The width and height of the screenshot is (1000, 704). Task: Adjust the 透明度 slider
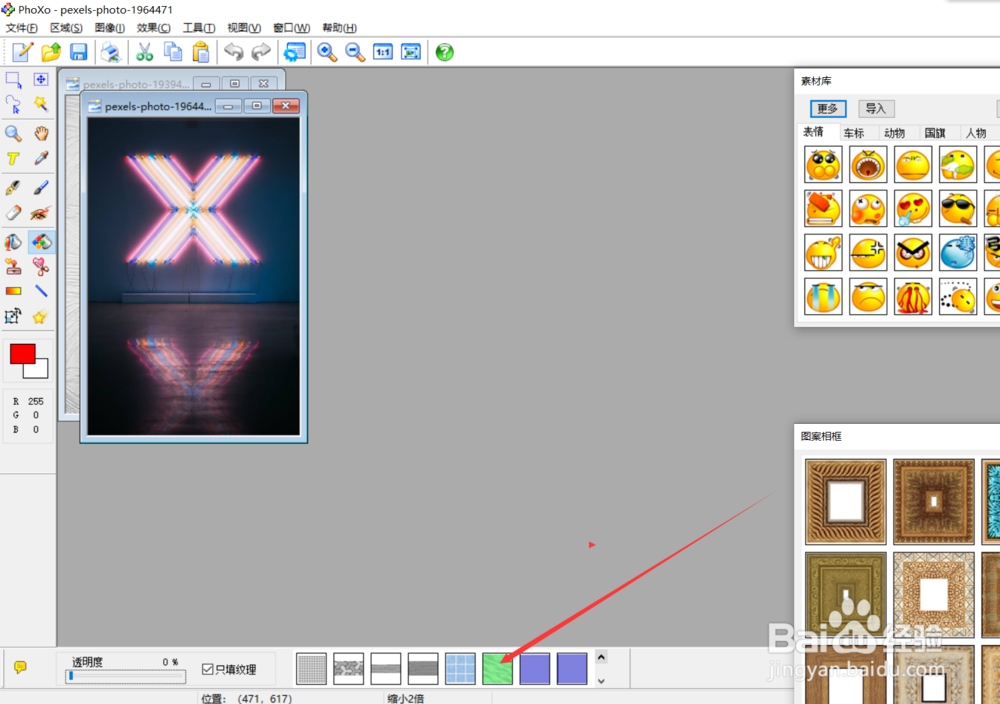[x=126, y=676]
